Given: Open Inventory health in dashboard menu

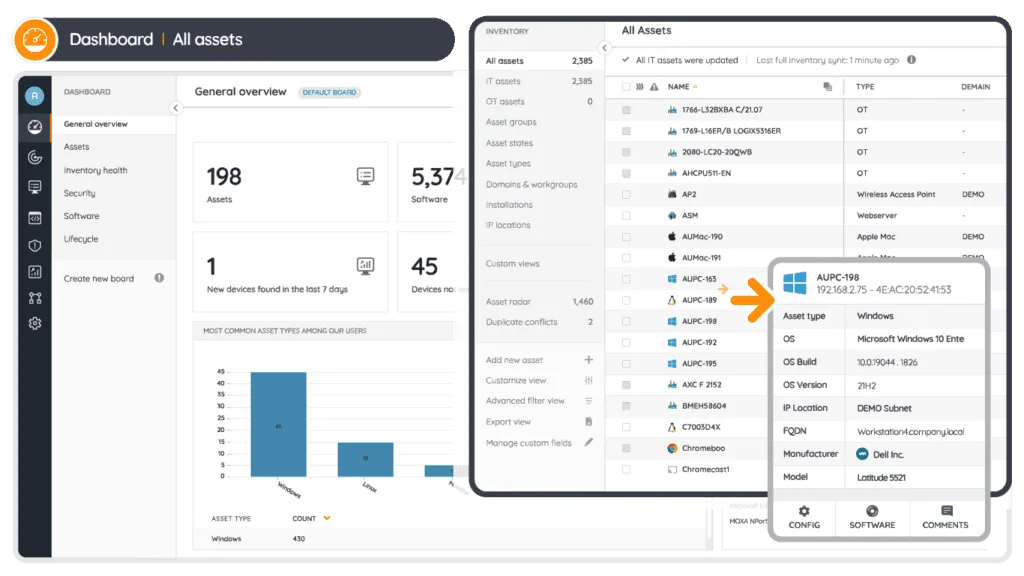Looking at the screenshot, I should tap(96, 170).
